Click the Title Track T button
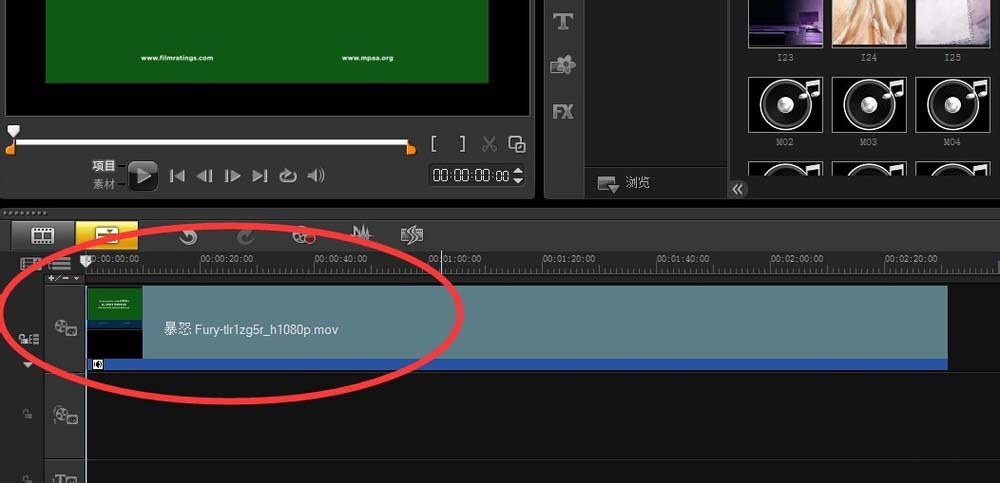The height and width of the screenshot is (483, 1000). 65,479
